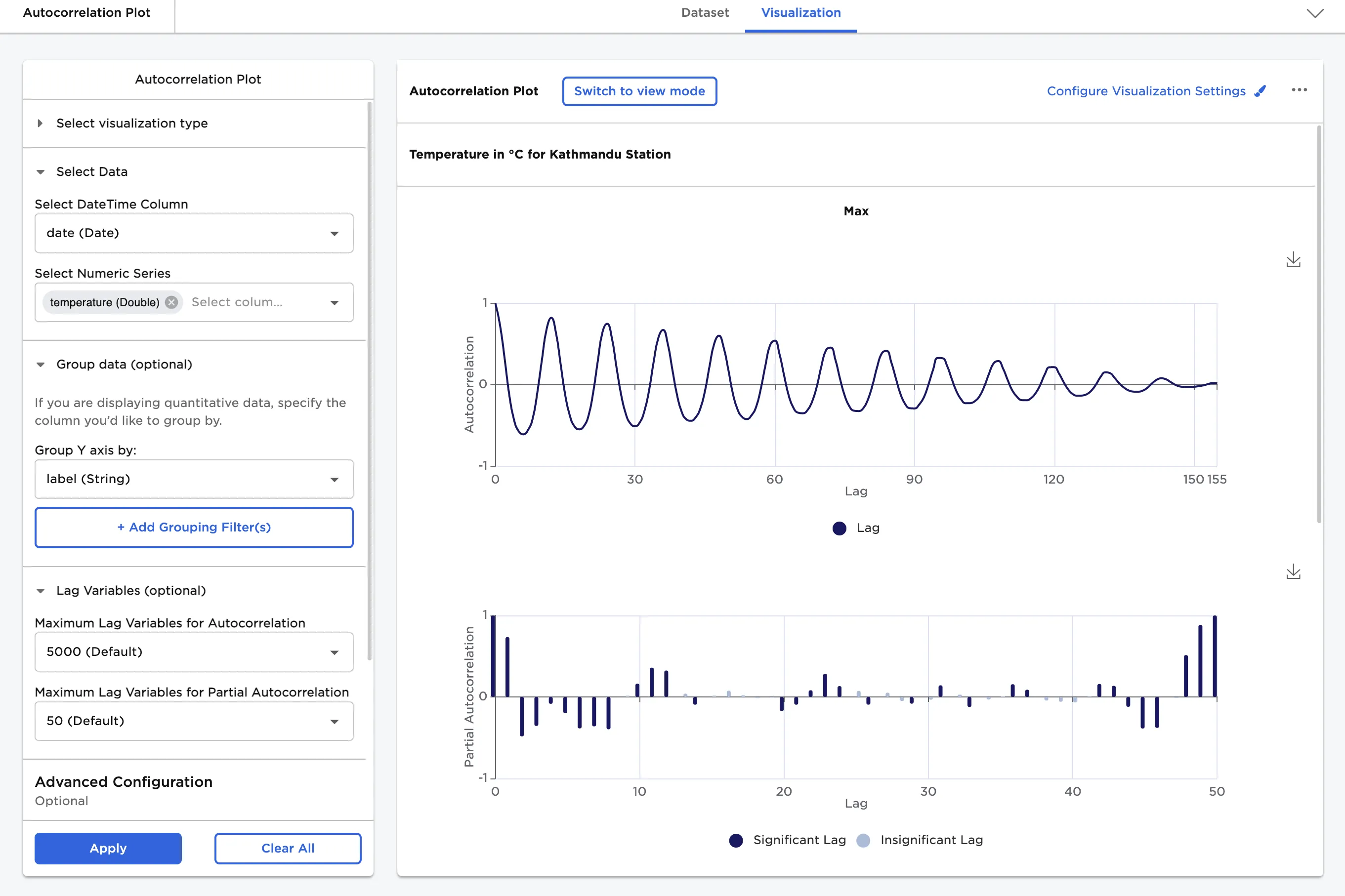Viewport: 1345px width, 896px height.
Task: Switch to the Dataset tab
Action: click(704, 13)
